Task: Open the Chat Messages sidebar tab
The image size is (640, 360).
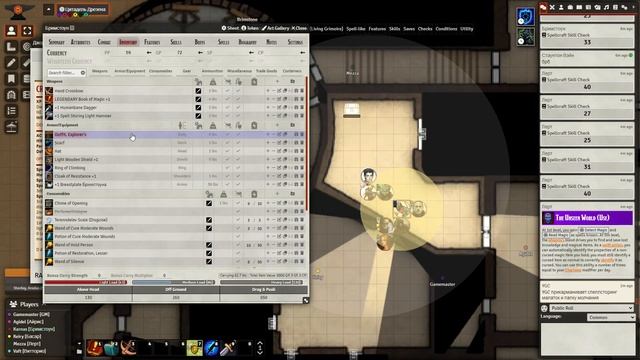Action: pyautogui.click(x=543, y=7)
